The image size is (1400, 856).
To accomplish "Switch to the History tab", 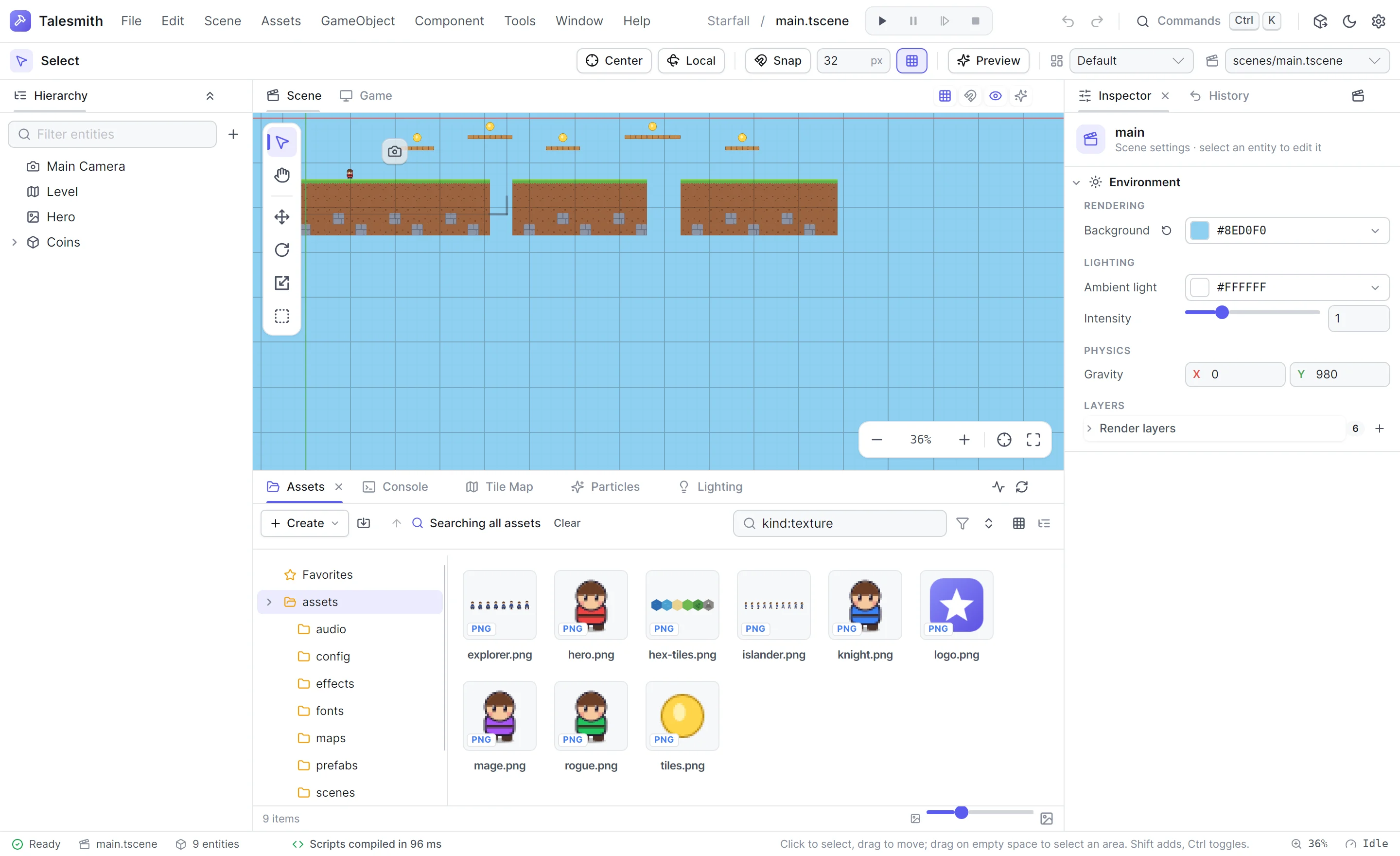I will coord(1219,95).
